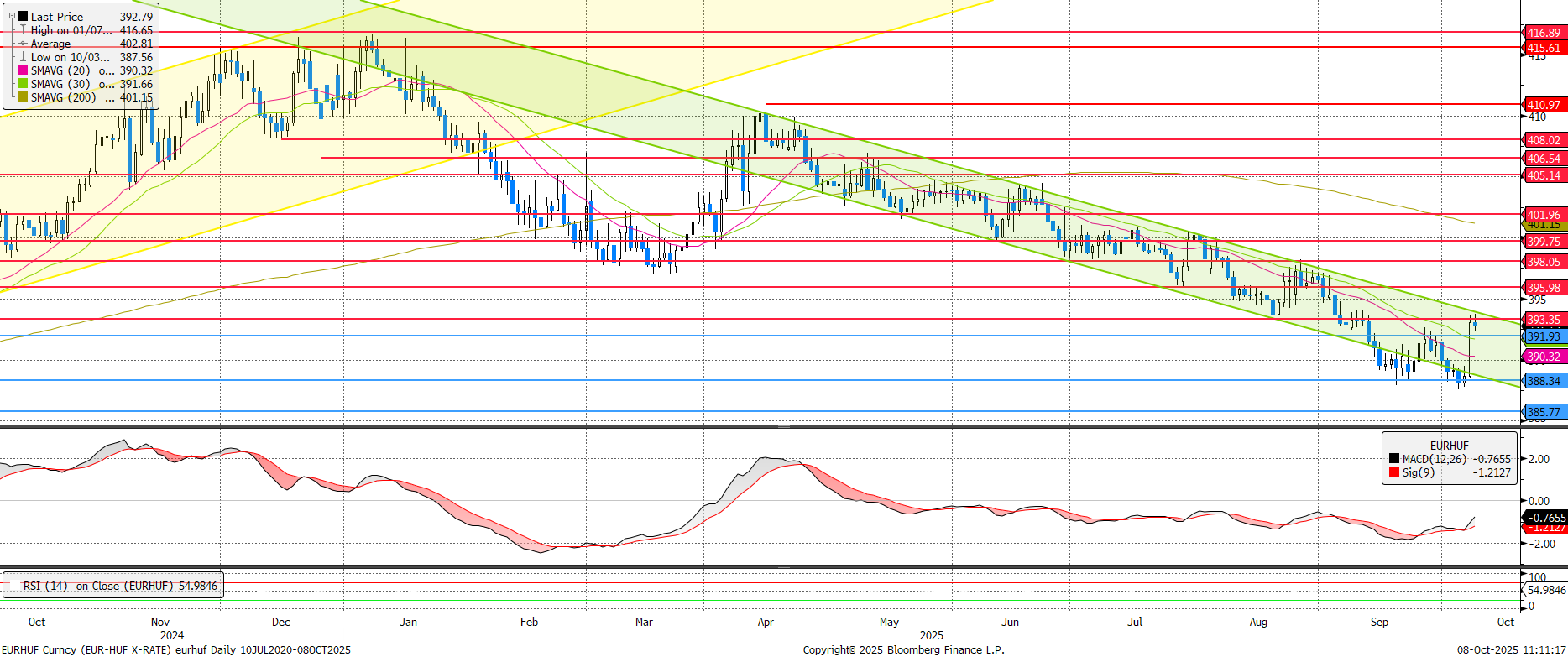Select the 410.97 resistance price tag
Image resolution: width=1568 pixels, height=657 pixels.
[1544, 105]
